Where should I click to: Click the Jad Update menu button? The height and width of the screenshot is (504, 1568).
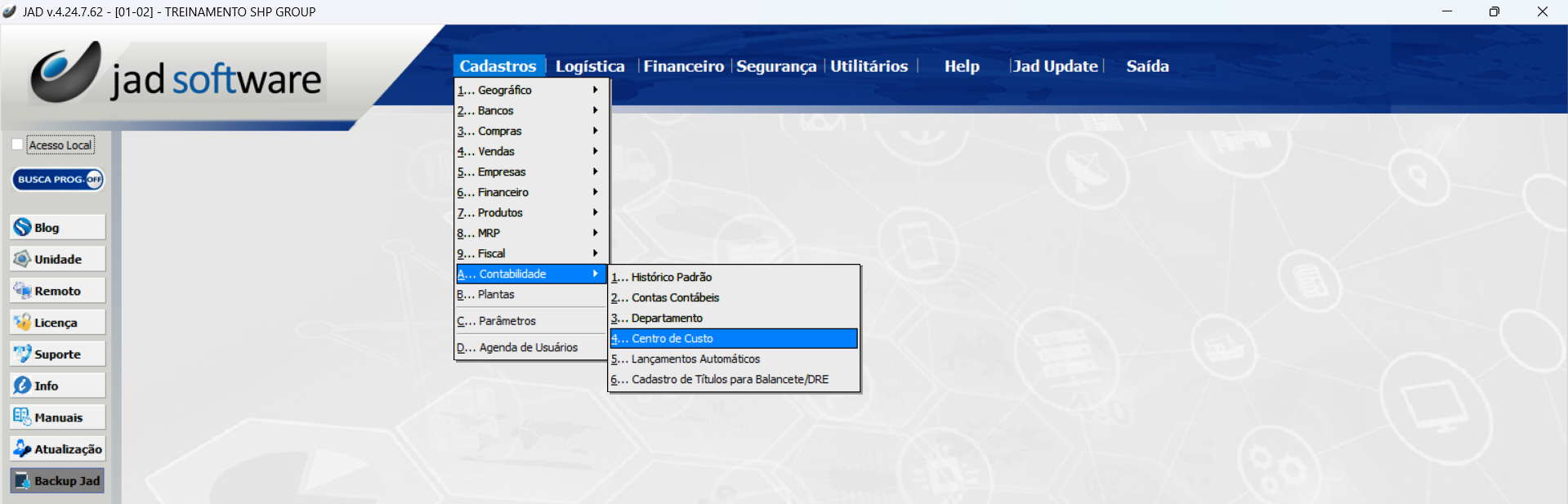click(1055, 66)
